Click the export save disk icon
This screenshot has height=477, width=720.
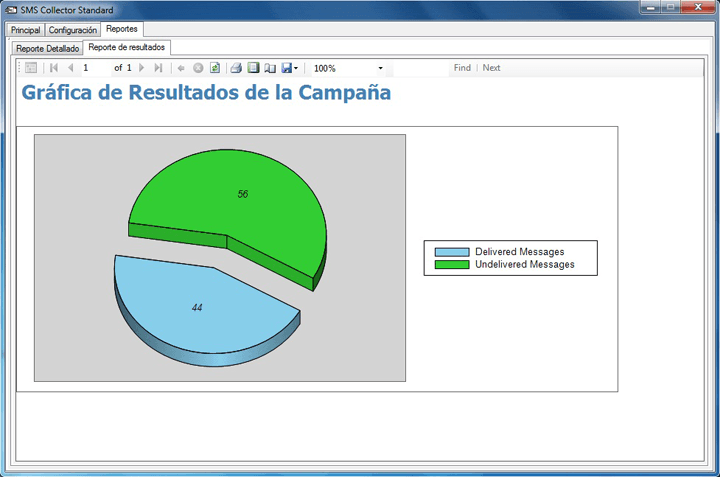point(287,68)
